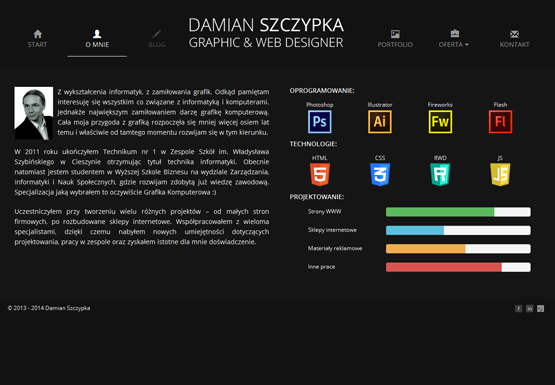Click the 'OPROGRAMOWANIE:' heading

322,91
